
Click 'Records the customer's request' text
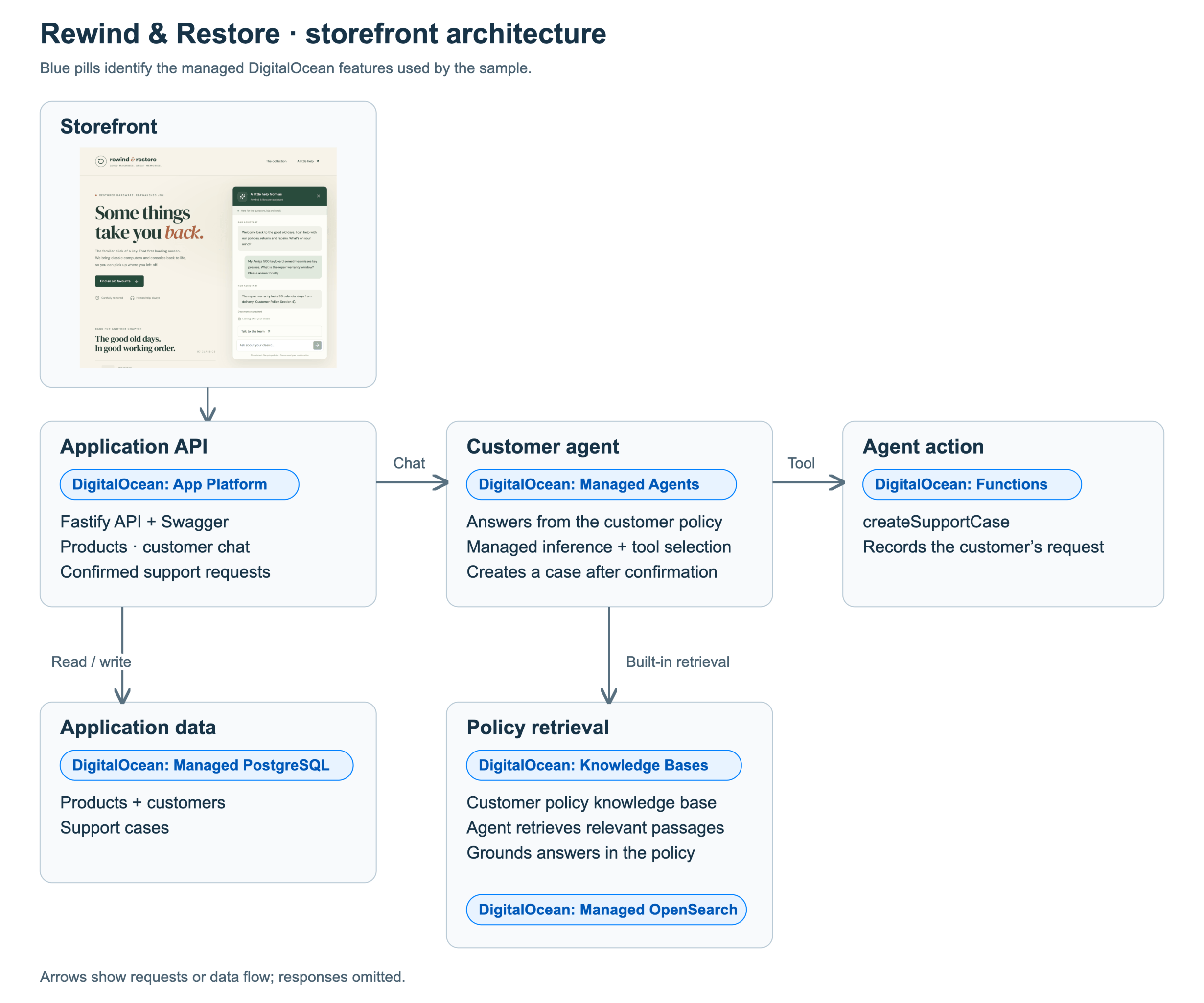pos(983,547)
